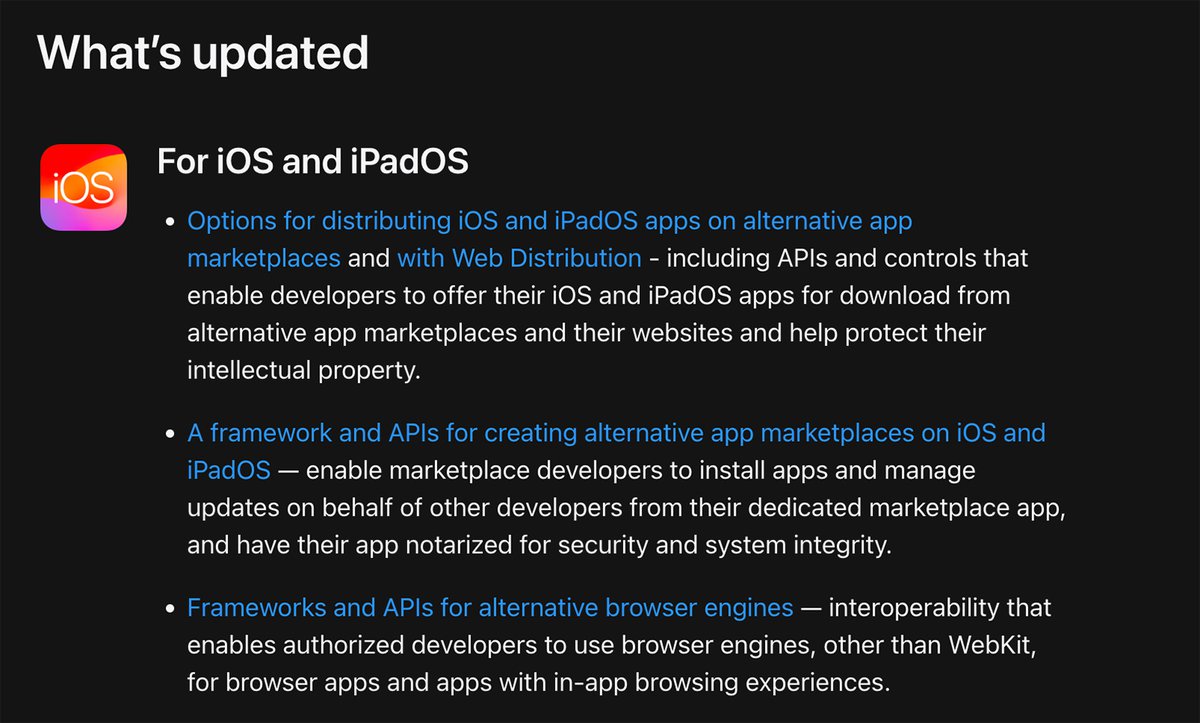Image resolution: width=1200 pixels, height=723 pixels.
Task: Open the alternative app marketplaces distribution link
Action: tap(549, 220)
